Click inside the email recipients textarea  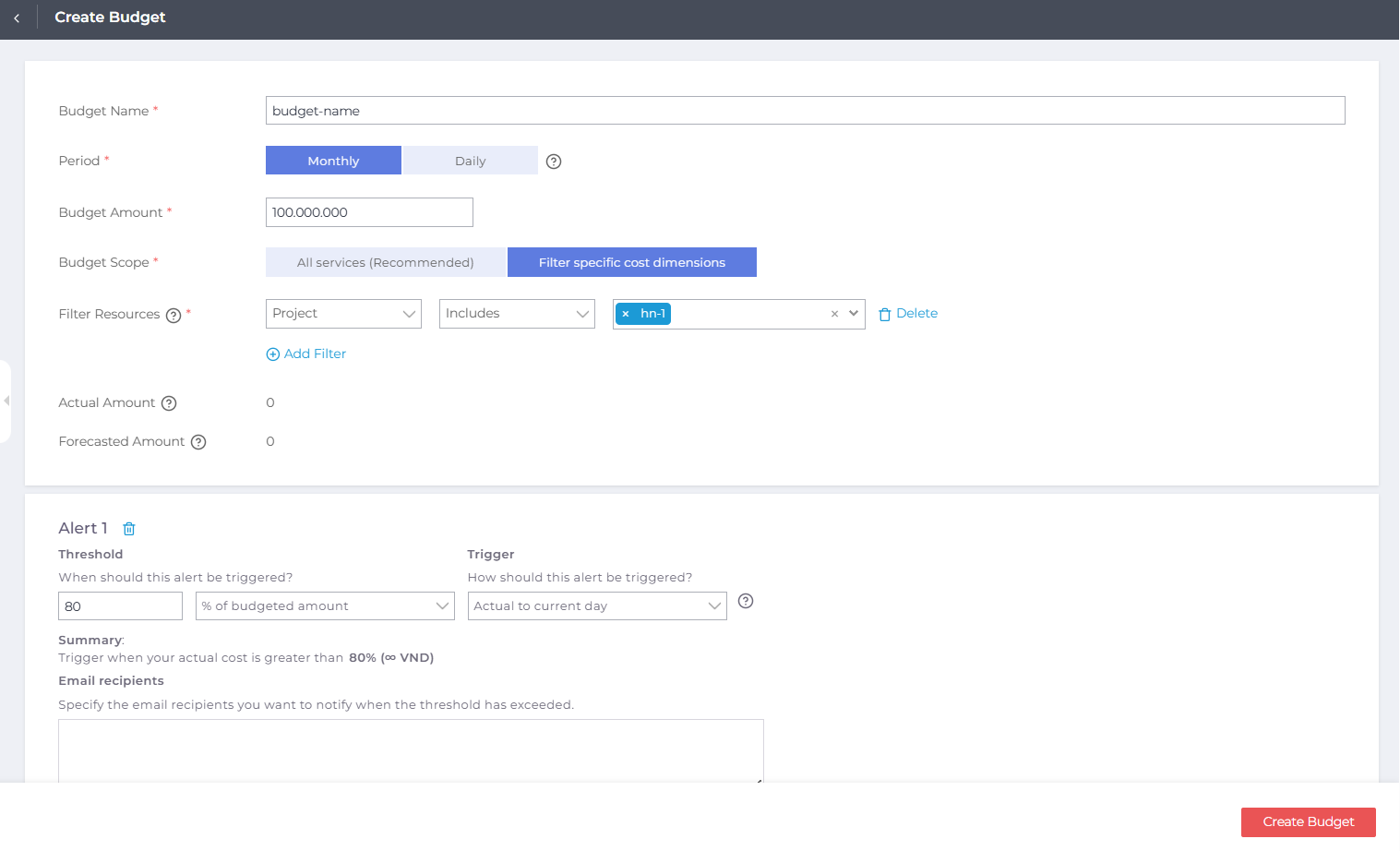(411, 751)
